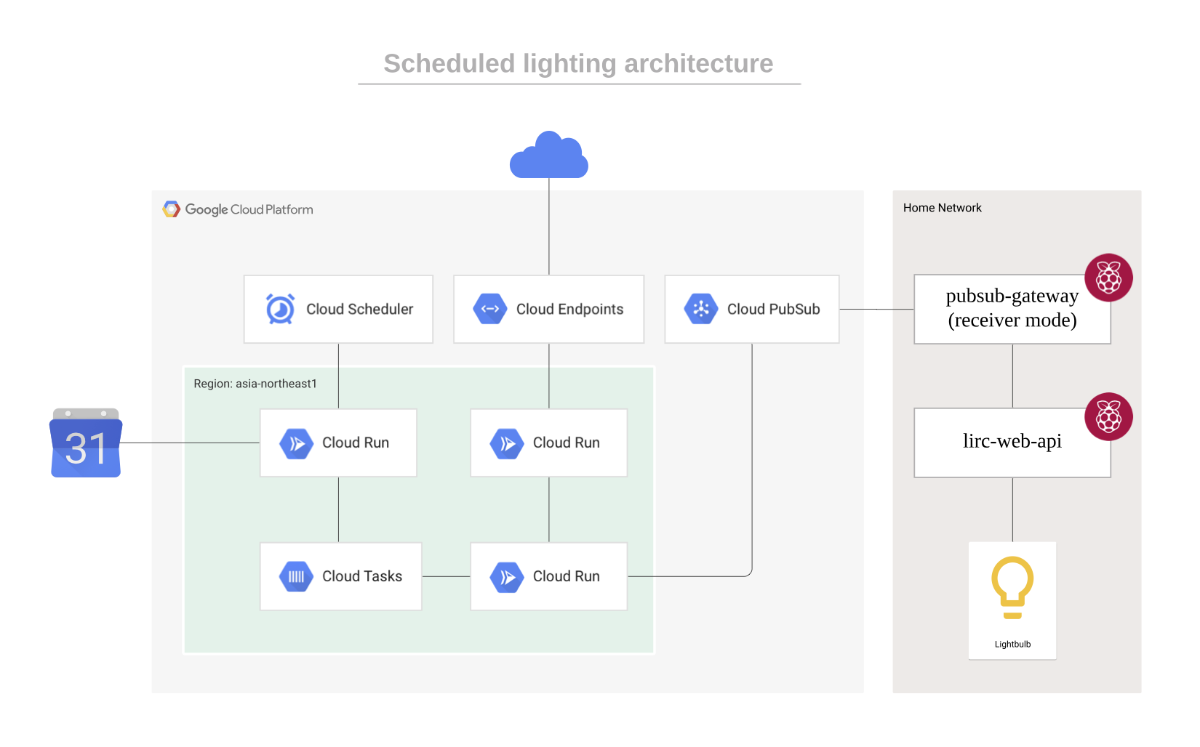Select the Cloud Endpoints hexagon icon

[490, 309]
